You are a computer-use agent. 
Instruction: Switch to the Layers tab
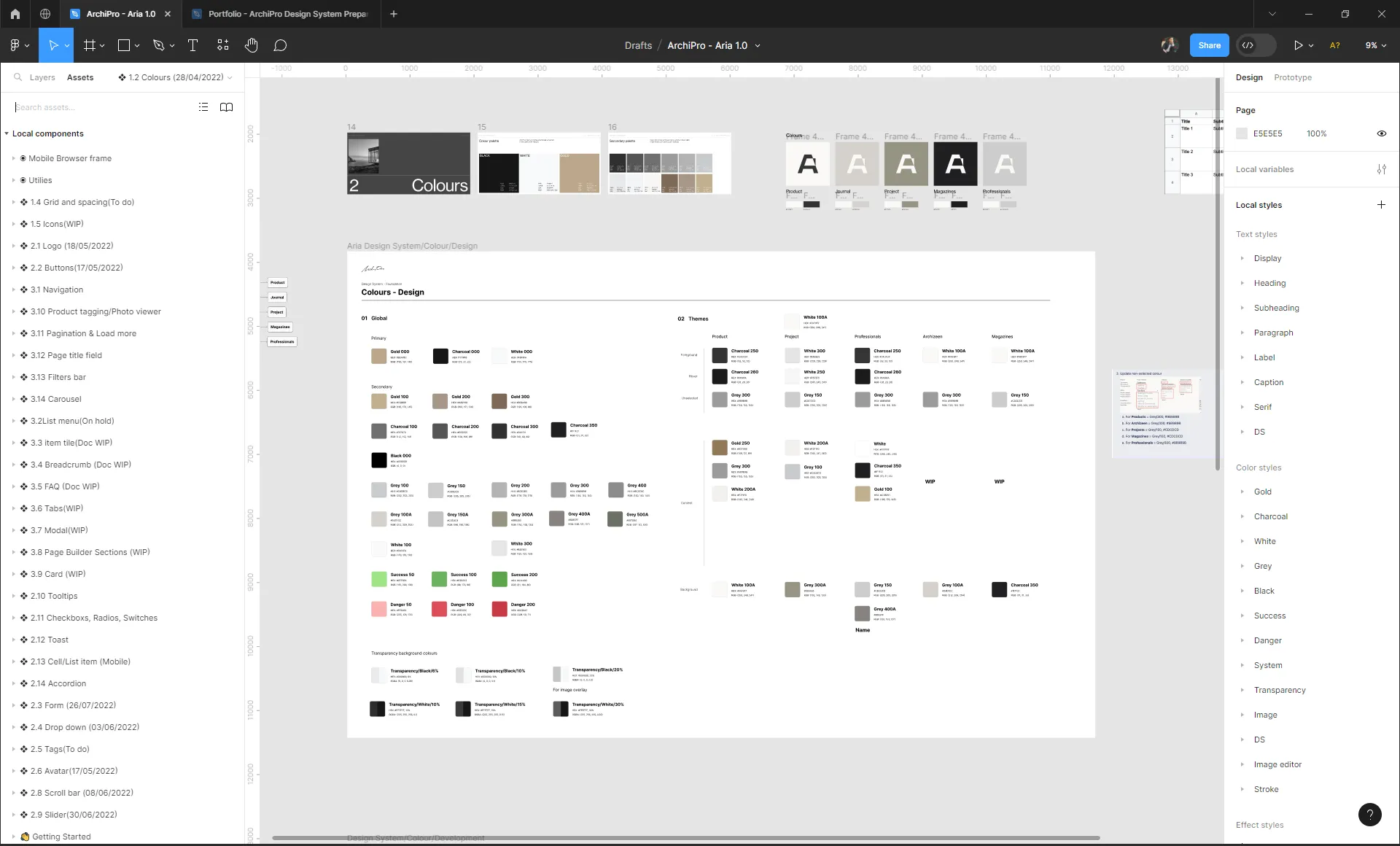coord(42,77)
